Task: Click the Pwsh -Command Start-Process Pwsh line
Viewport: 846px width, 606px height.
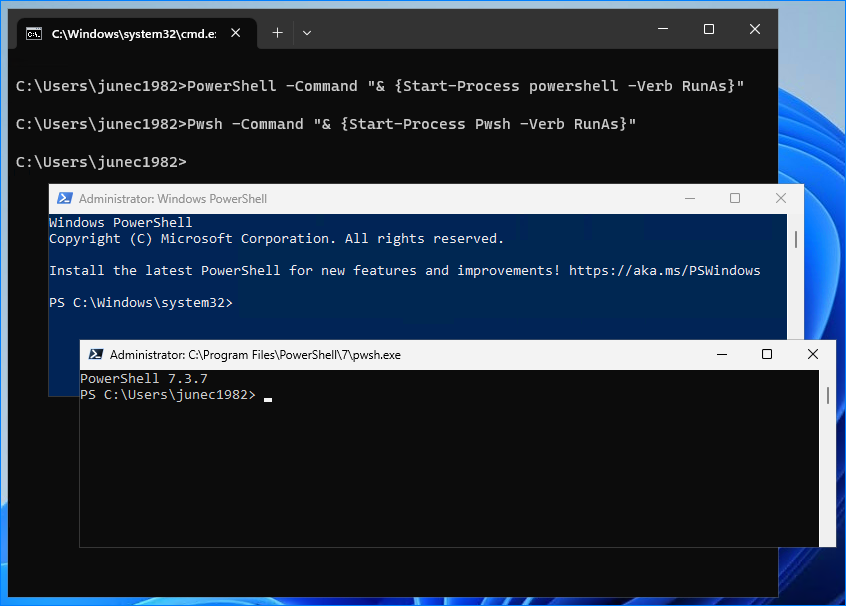Action: 326,124
